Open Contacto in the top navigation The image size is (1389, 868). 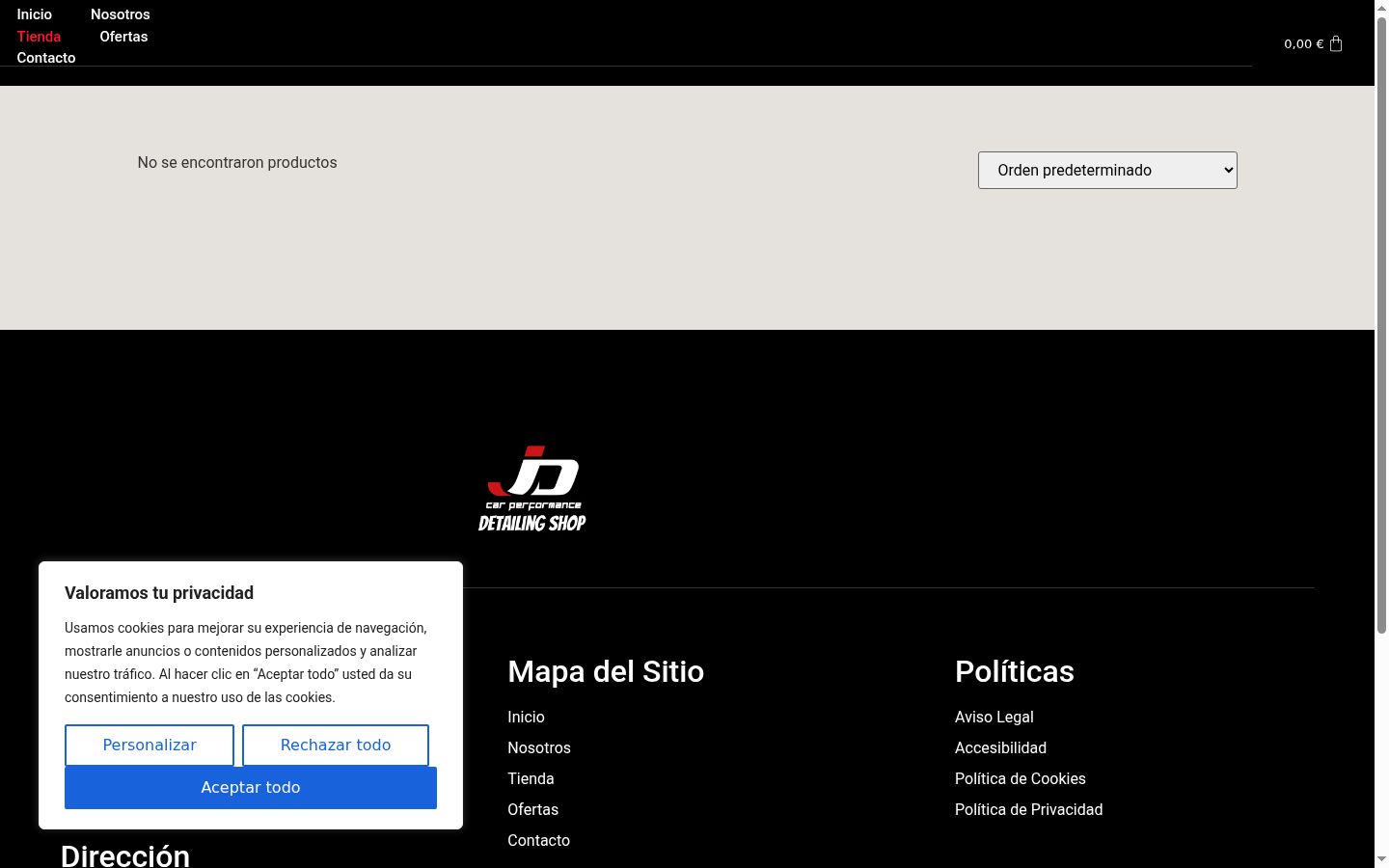tap(46, 58)
